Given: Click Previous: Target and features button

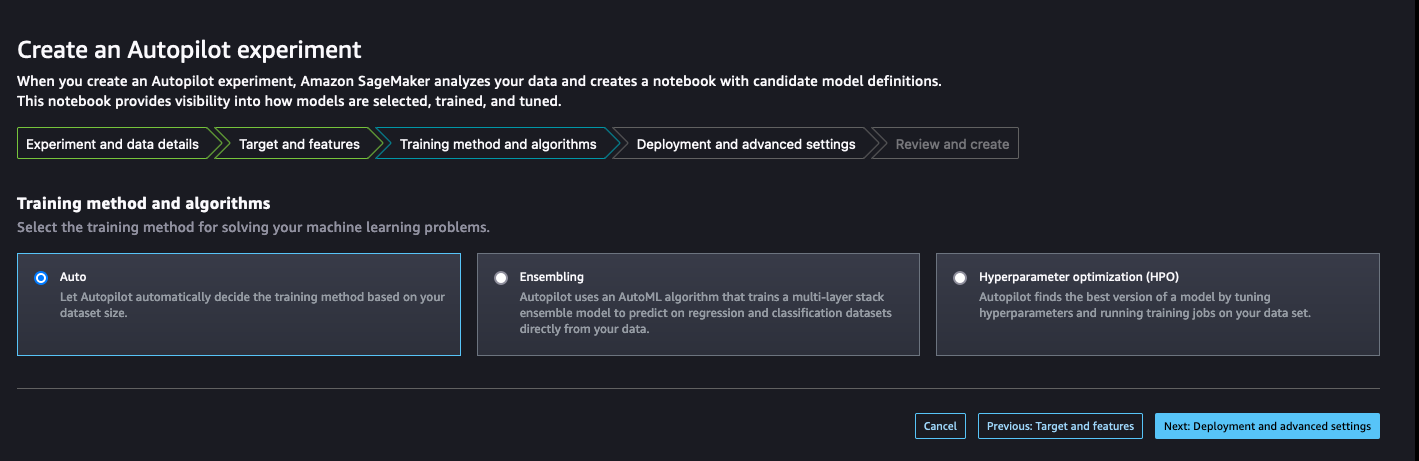Looking at the screenshot, I should (1060, 426).
